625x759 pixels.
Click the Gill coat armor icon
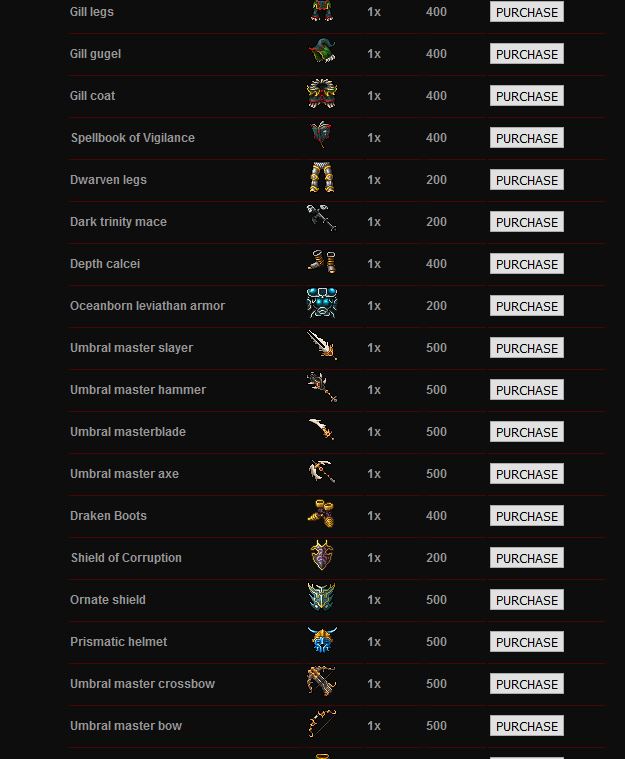322,93
